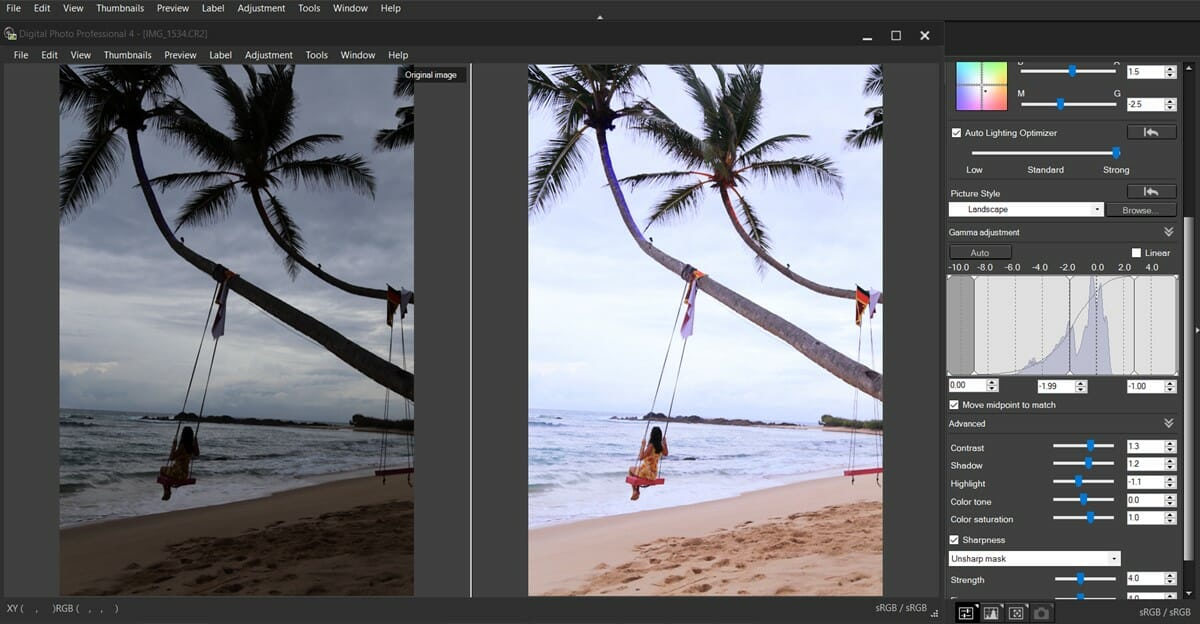The image size is (1200, 624).
Task: Click the Color saturation slider handle
Action: (1091, 518)
